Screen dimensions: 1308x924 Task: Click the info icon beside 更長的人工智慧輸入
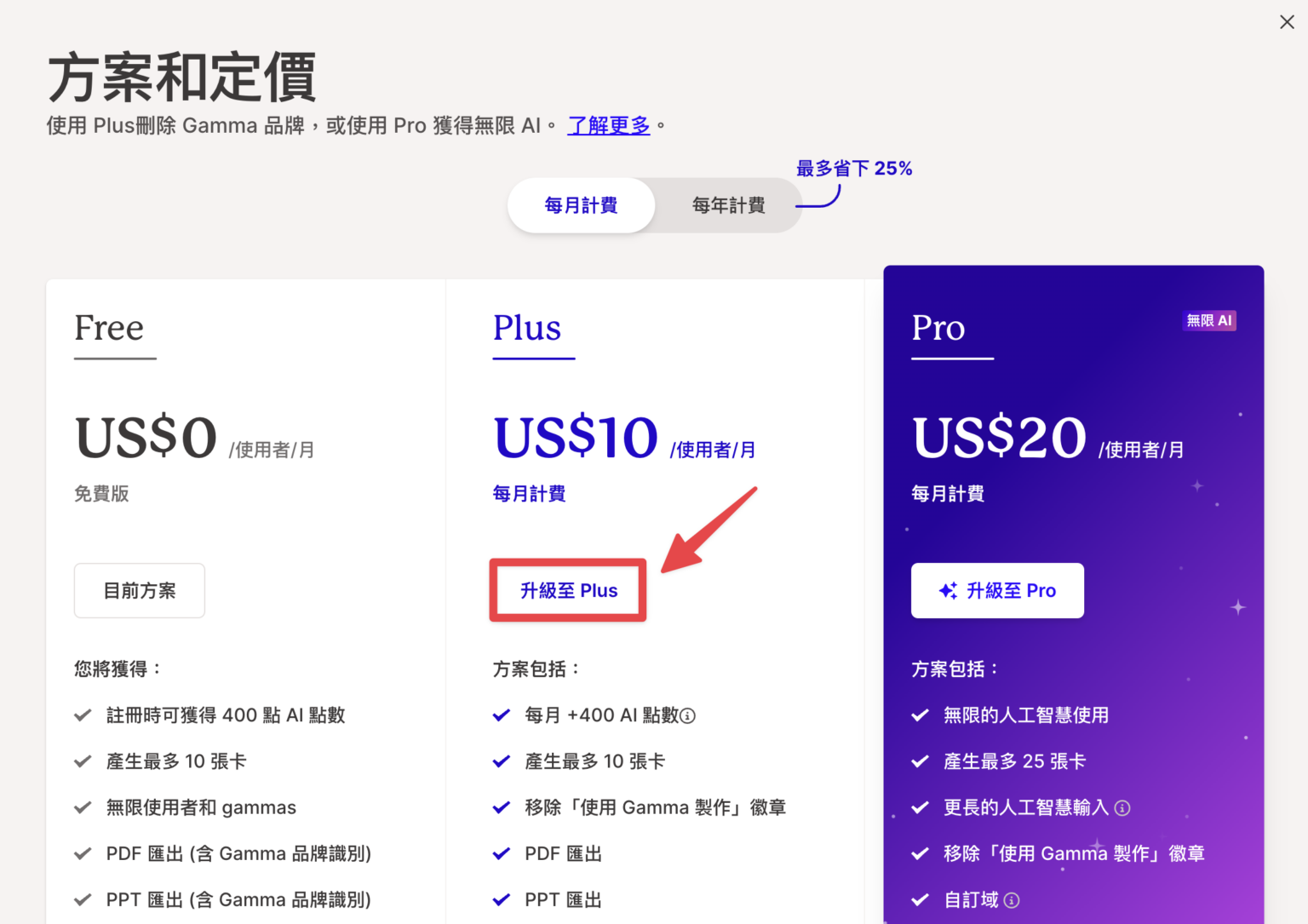pyautogui.click(x=1122, y=807)
